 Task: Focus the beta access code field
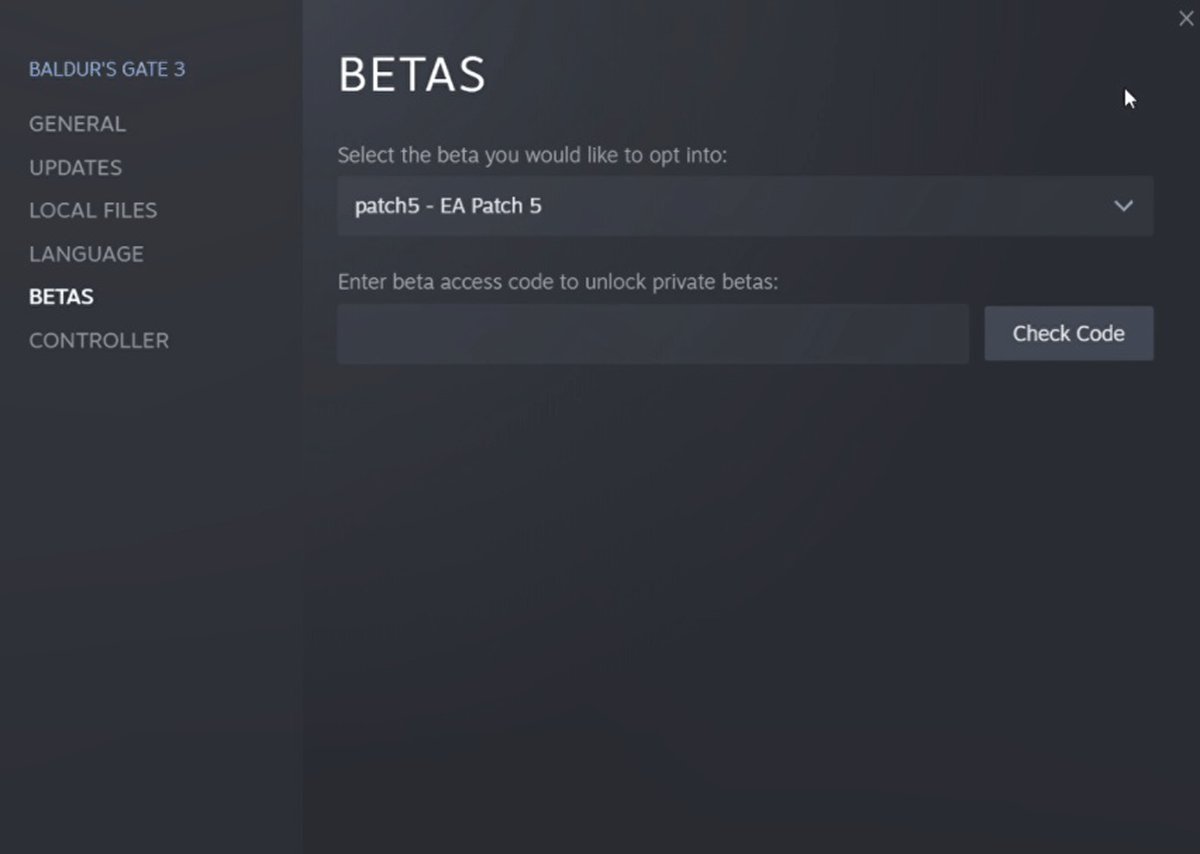[x=652, y=334]
